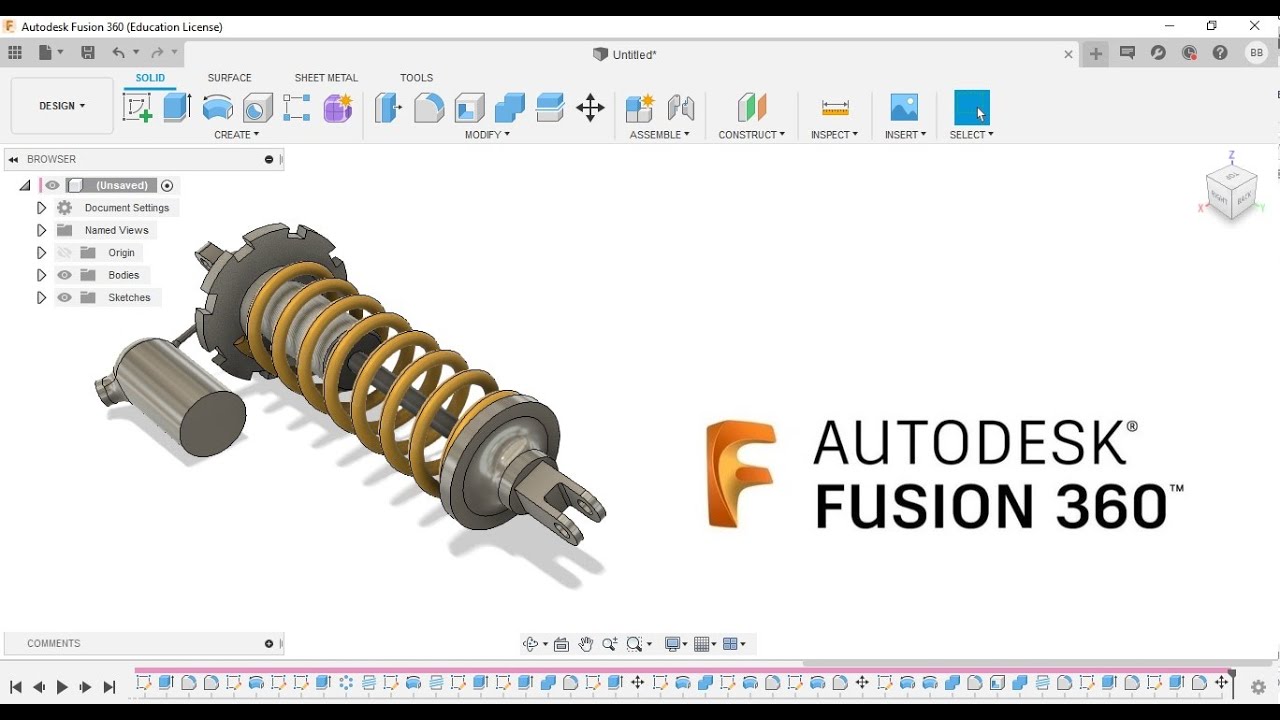Image resolution: width=1280 pixels, height=720 pixels.
Task: Select the Hole tool
Action: [258, 107]
